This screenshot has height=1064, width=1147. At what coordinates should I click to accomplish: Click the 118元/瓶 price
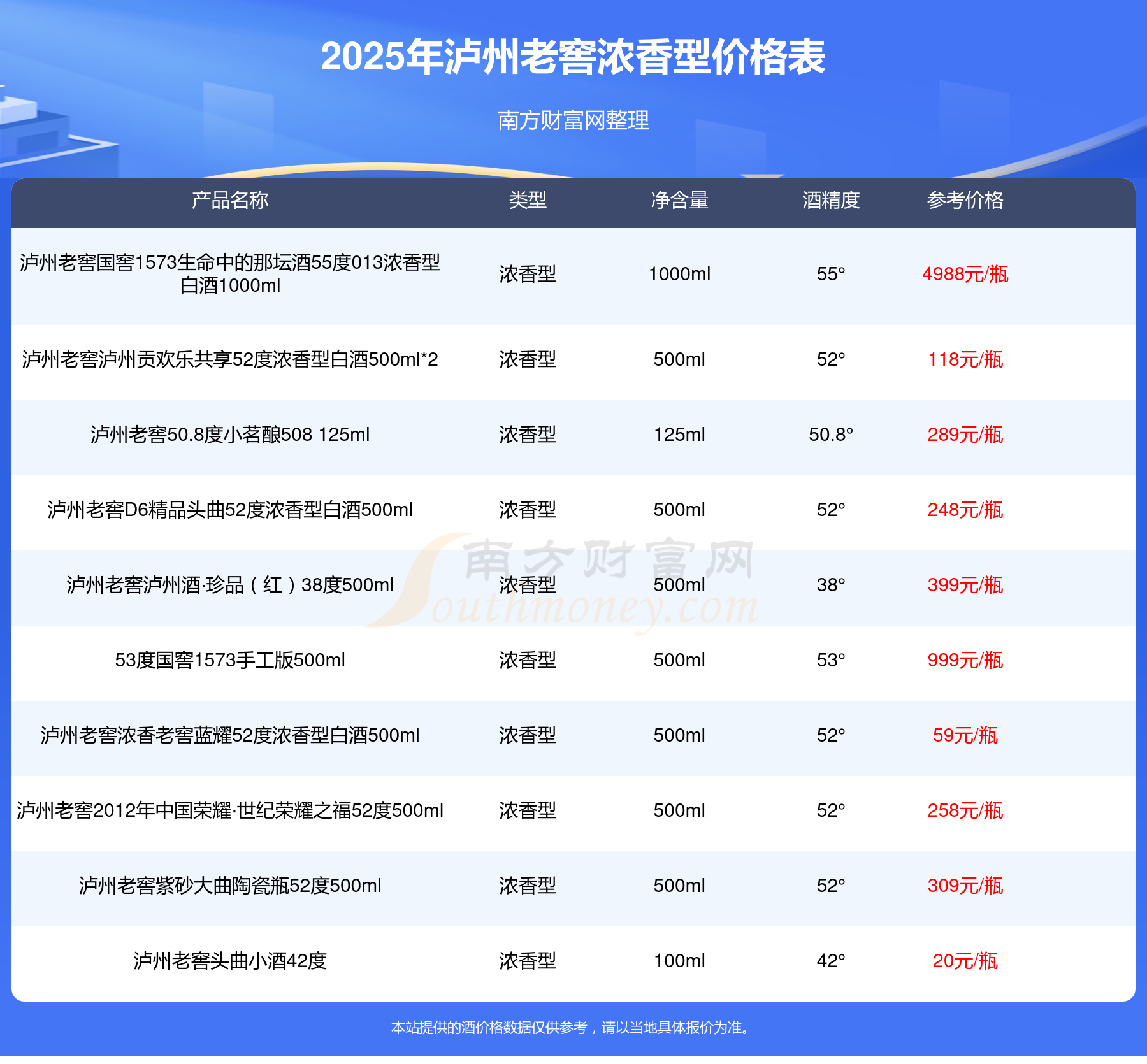pos(965,359)
